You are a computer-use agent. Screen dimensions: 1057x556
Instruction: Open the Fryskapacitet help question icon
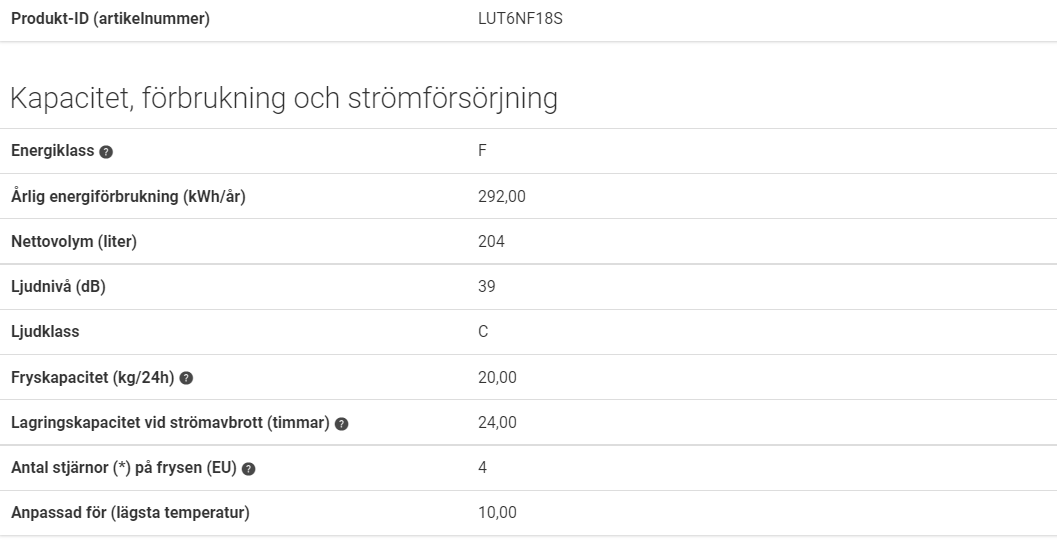(x=187, y=378)
